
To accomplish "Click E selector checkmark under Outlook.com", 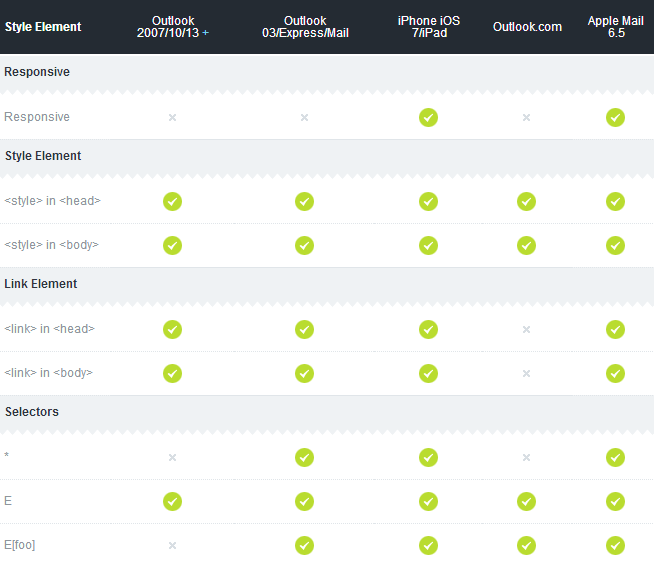I will pos(526,501).
